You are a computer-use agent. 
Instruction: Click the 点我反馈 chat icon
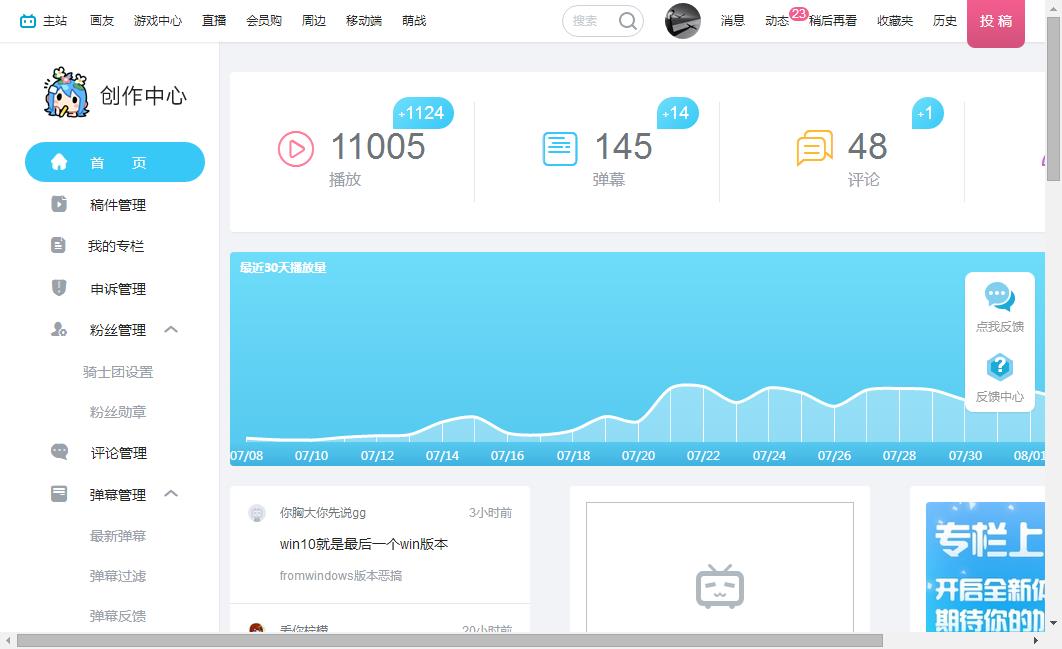pyautogui.click(x=1000, y=297)
